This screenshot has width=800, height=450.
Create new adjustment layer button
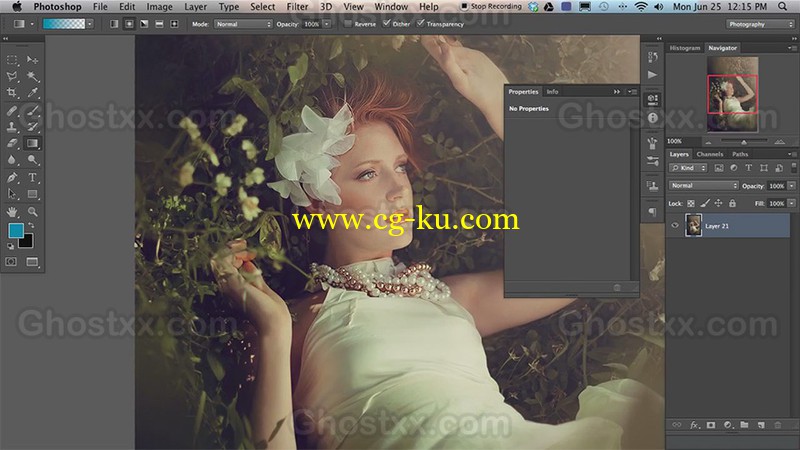(728, 424)
